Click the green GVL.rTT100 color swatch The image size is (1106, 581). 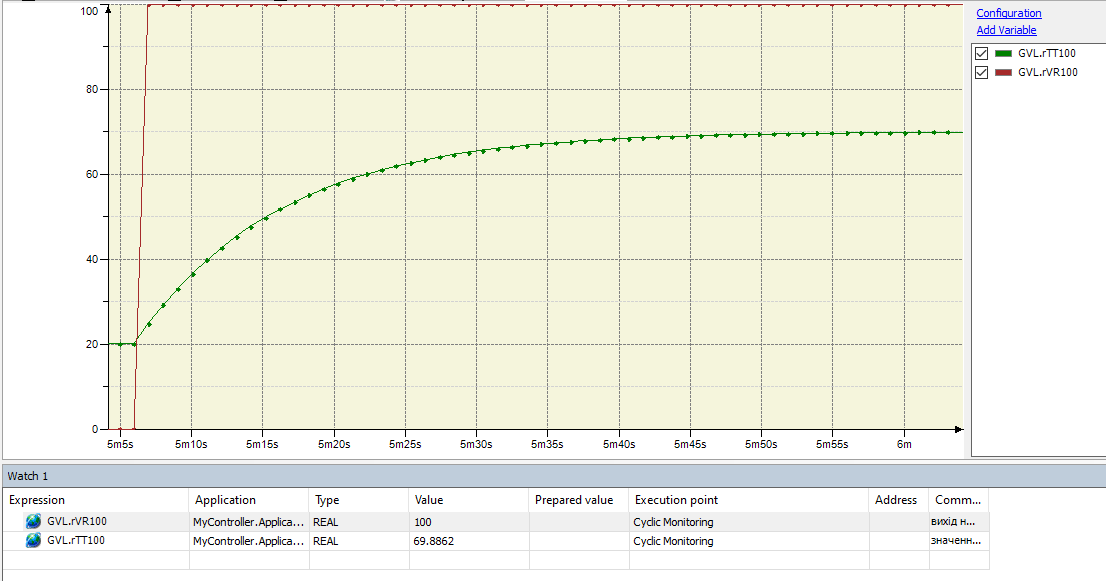[x=1004, y=54]
